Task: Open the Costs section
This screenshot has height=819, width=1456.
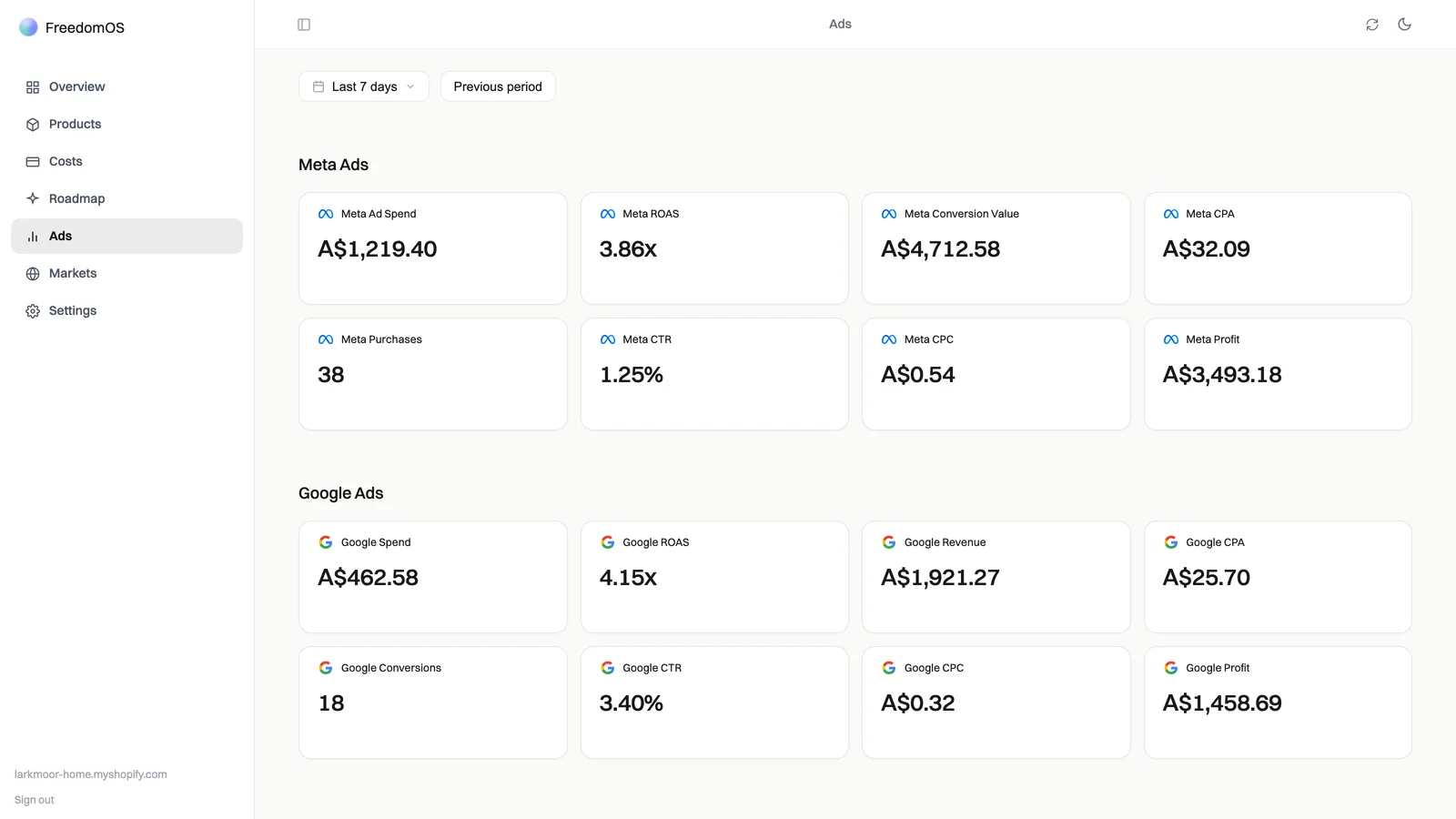Action: point(126,162)
